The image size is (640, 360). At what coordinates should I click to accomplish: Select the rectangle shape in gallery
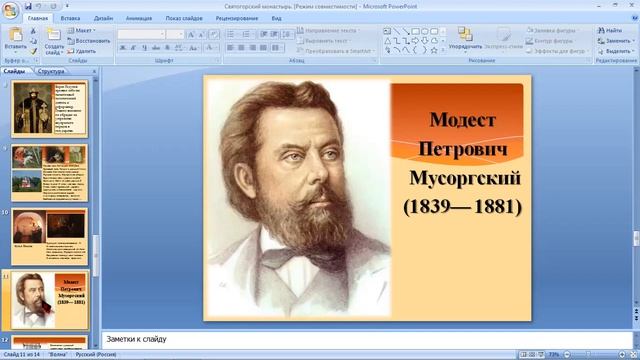tap(416, 31)
